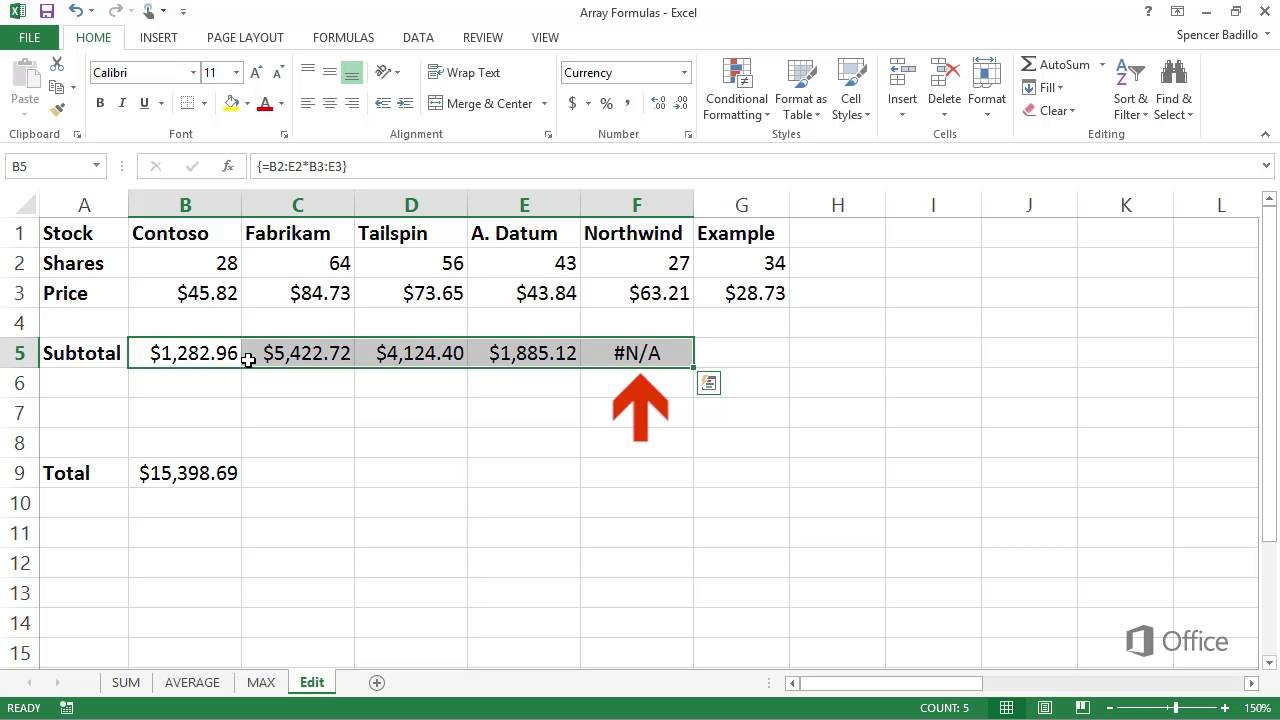Open the Clear dropdown
Image resolution: width=1280 pixels, height=720 pixels.
1049,111
